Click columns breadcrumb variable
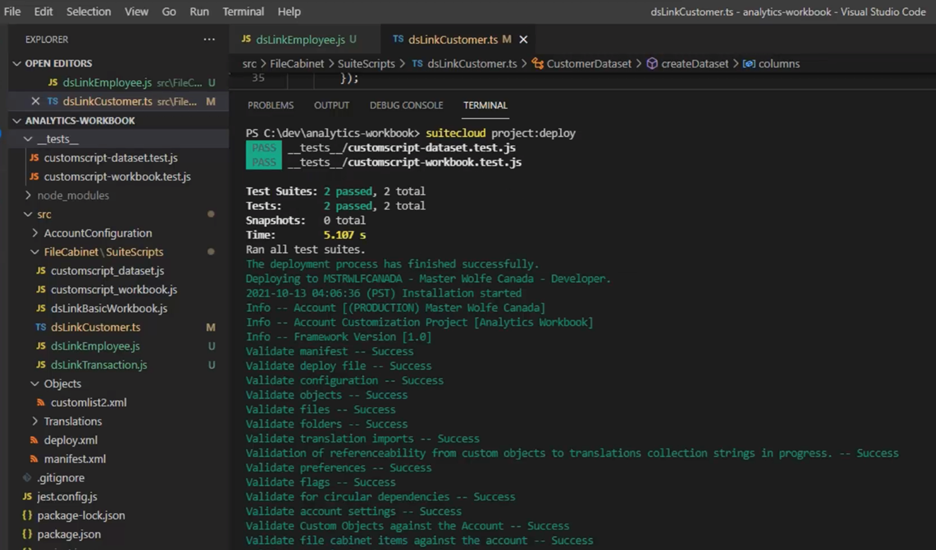Screen dimensions: 936x550 tap(771, 64)
